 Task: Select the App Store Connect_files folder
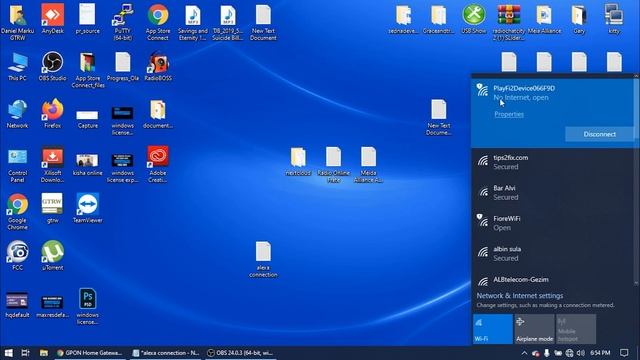click(87, 69)
